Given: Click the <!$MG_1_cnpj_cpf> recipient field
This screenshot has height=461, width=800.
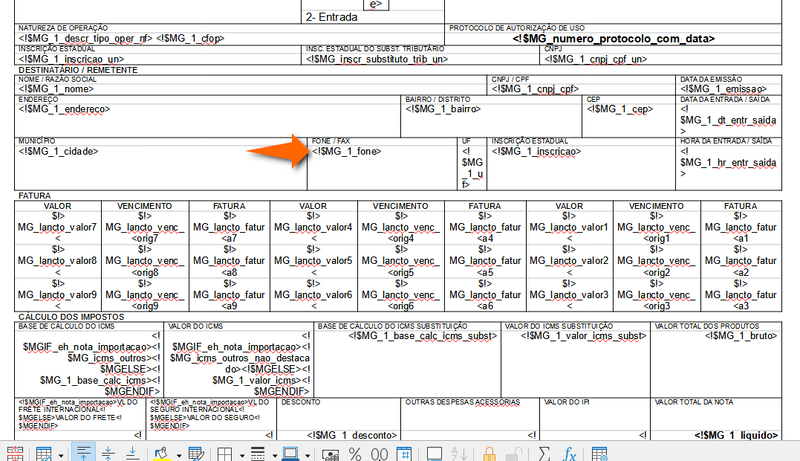Looking at the screenshot, I should [x=535, y=89].
